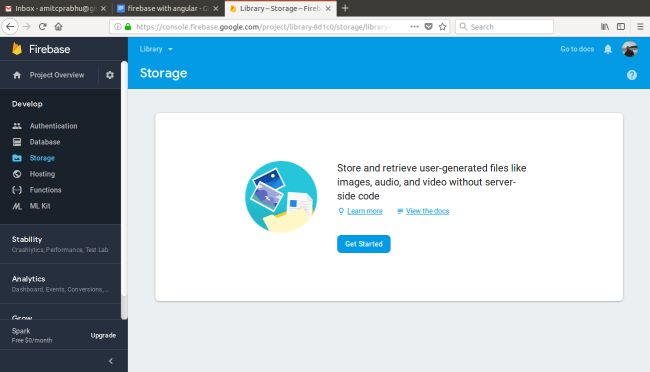Screen dimensions: 650x372
Task: Open the Learn more link
Action: [x=365, y=211]
